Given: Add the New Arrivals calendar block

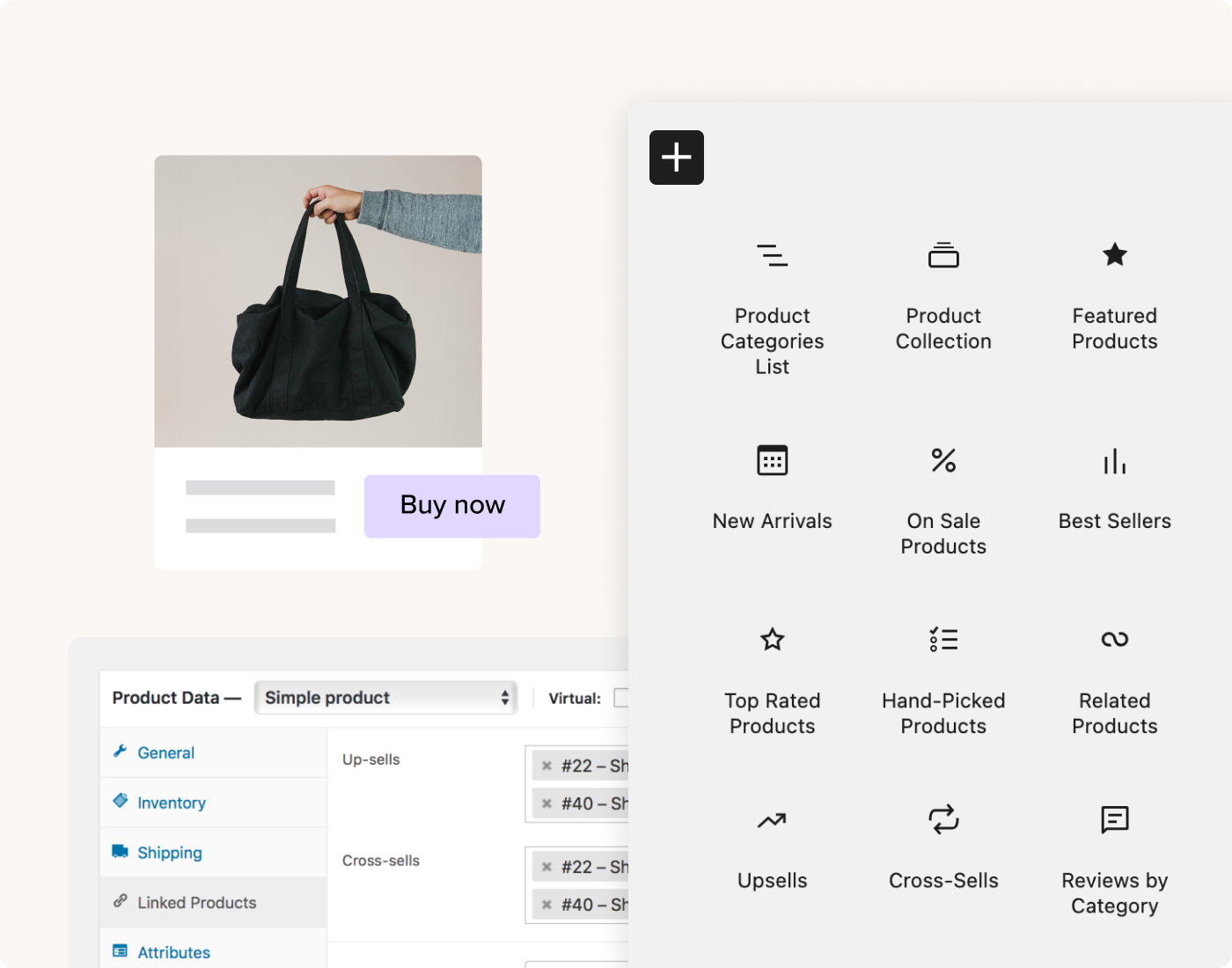Looking at the screenshot, I should click(772, 460).
